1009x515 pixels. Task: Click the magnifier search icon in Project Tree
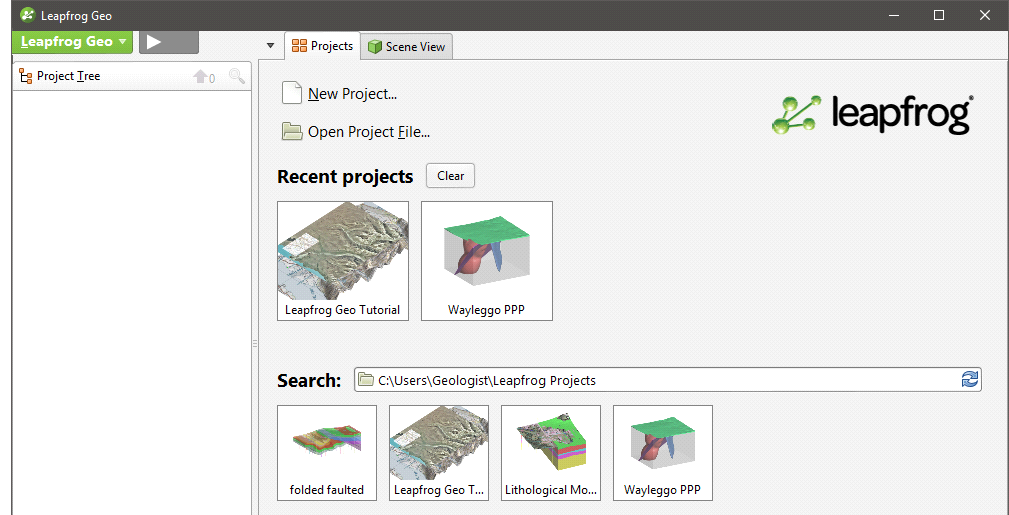point(237,77)
